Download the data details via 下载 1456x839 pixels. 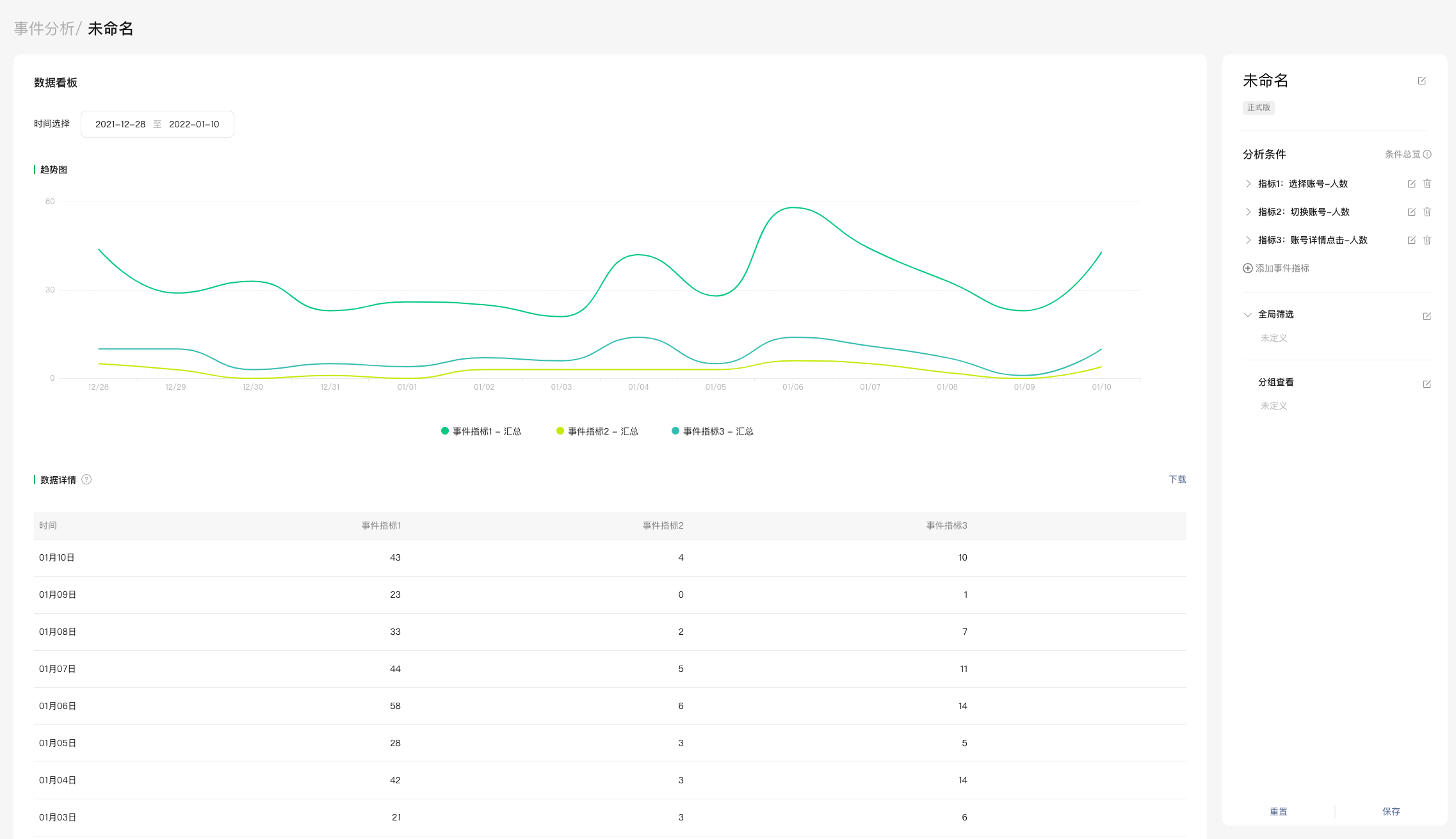point(1177,479)
